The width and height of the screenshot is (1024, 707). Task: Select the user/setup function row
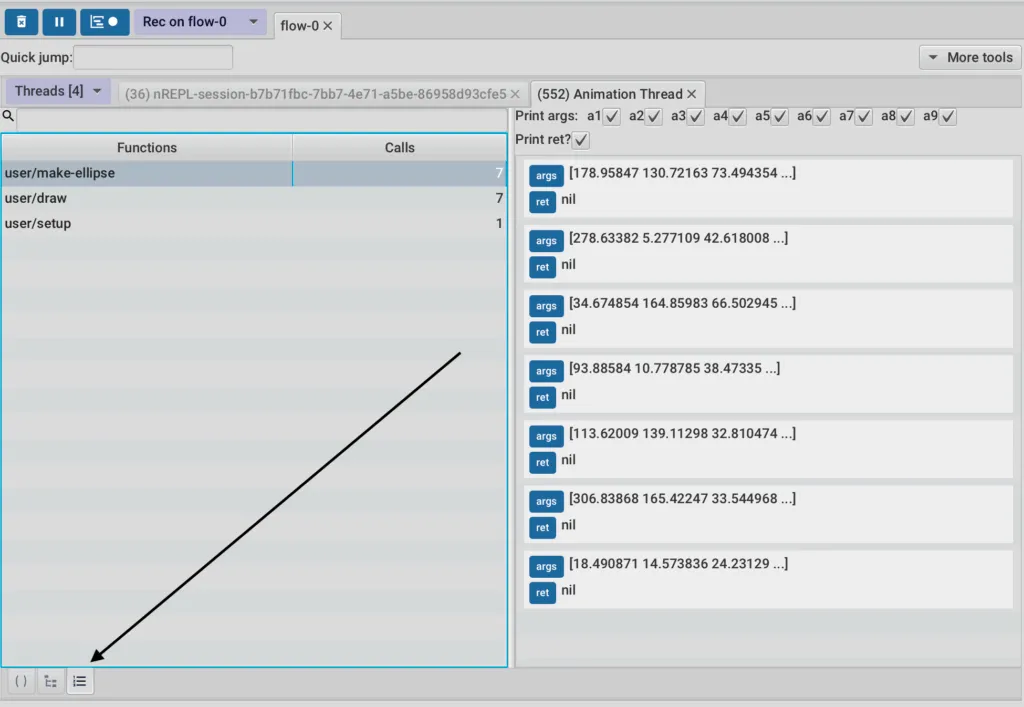pyautogui.click(x=254, y=223)
